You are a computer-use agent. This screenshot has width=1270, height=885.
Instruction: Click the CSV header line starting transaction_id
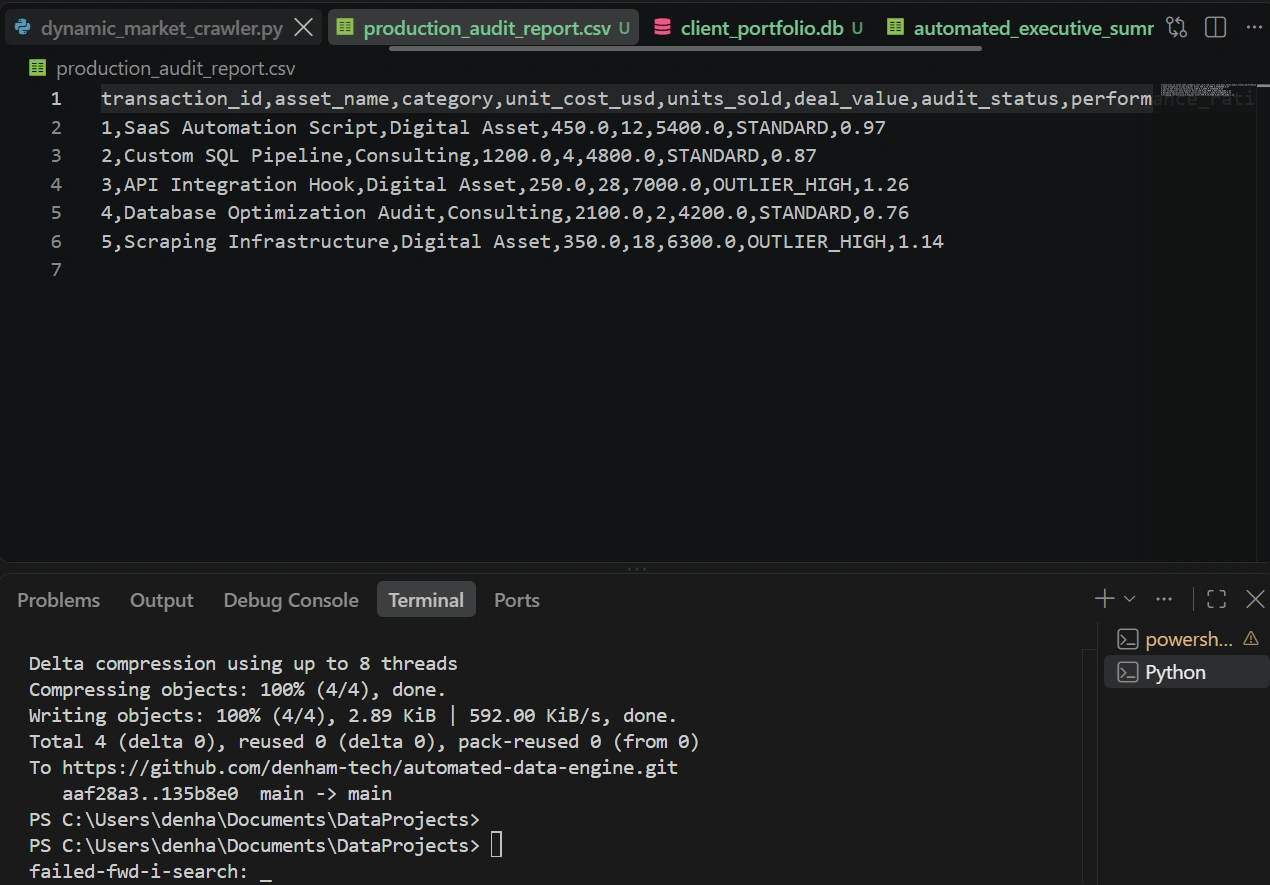click(x=626, y=99)
